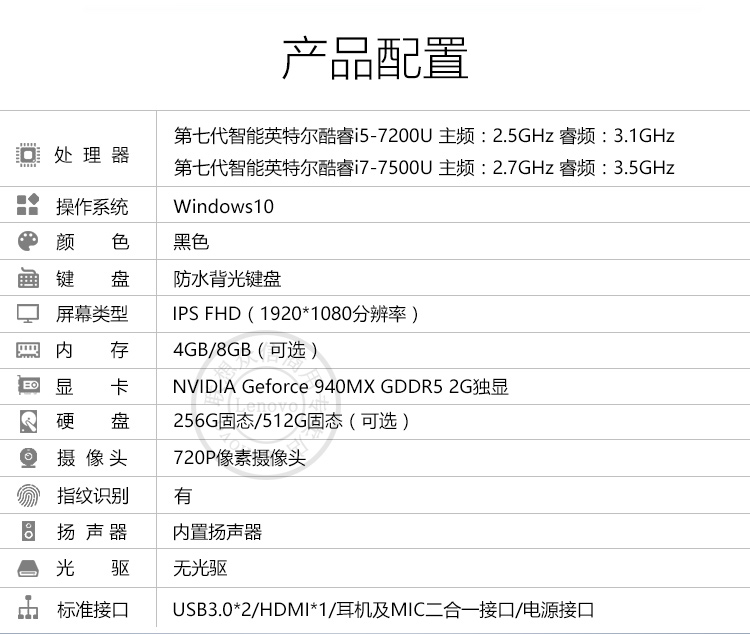Click the standard ports network icon
This screenshot has height=634, width=750.
[x=28, y=608]
